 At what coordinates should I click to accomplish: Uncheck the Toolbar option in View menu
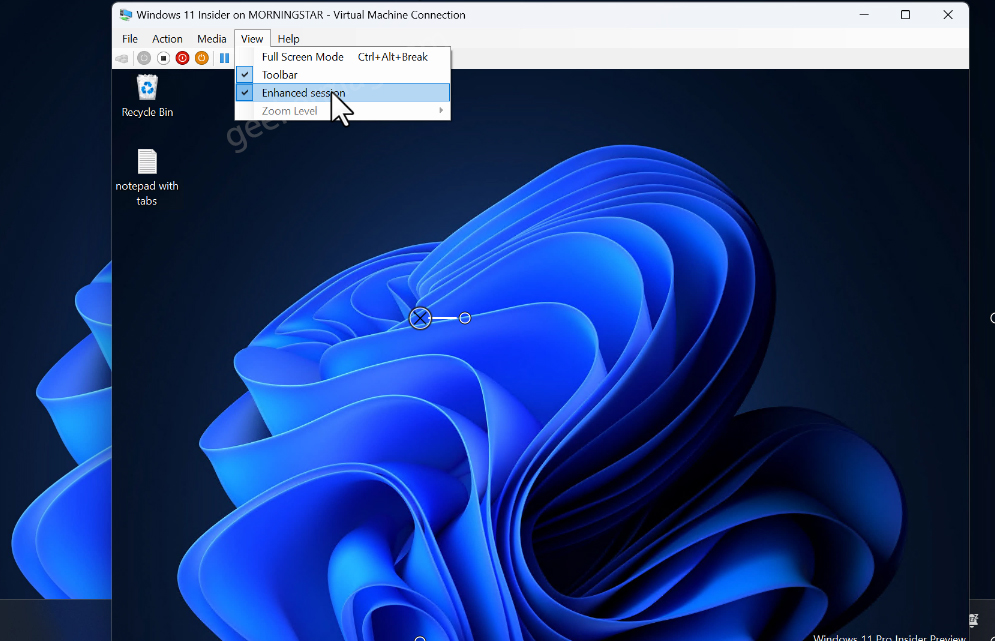(x=343, y=75)
